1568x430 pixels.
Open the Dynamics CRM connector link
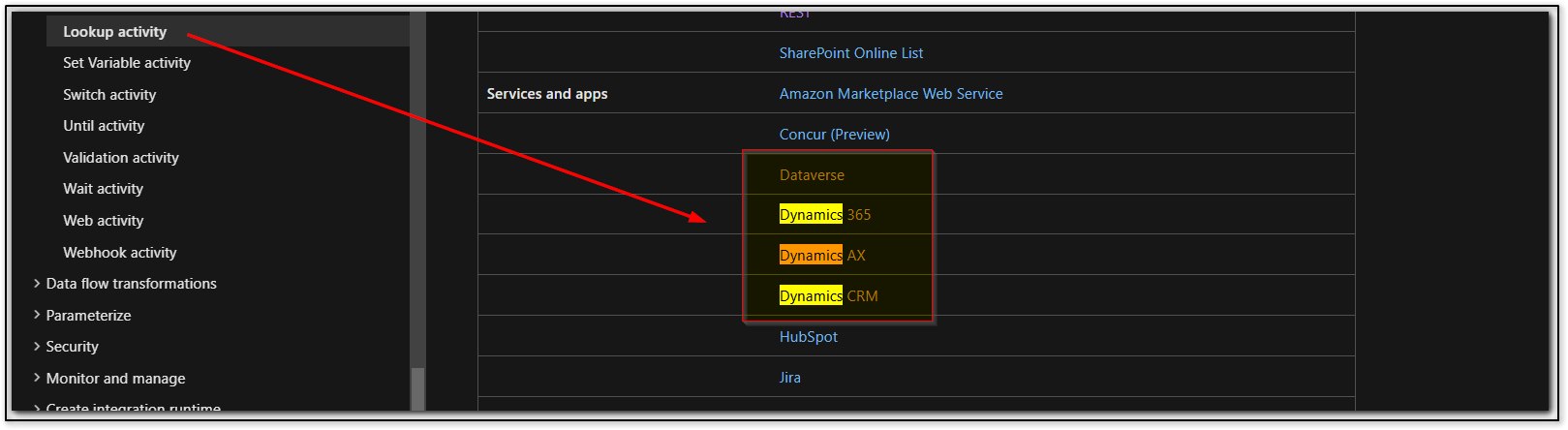[x=828, y=296]
